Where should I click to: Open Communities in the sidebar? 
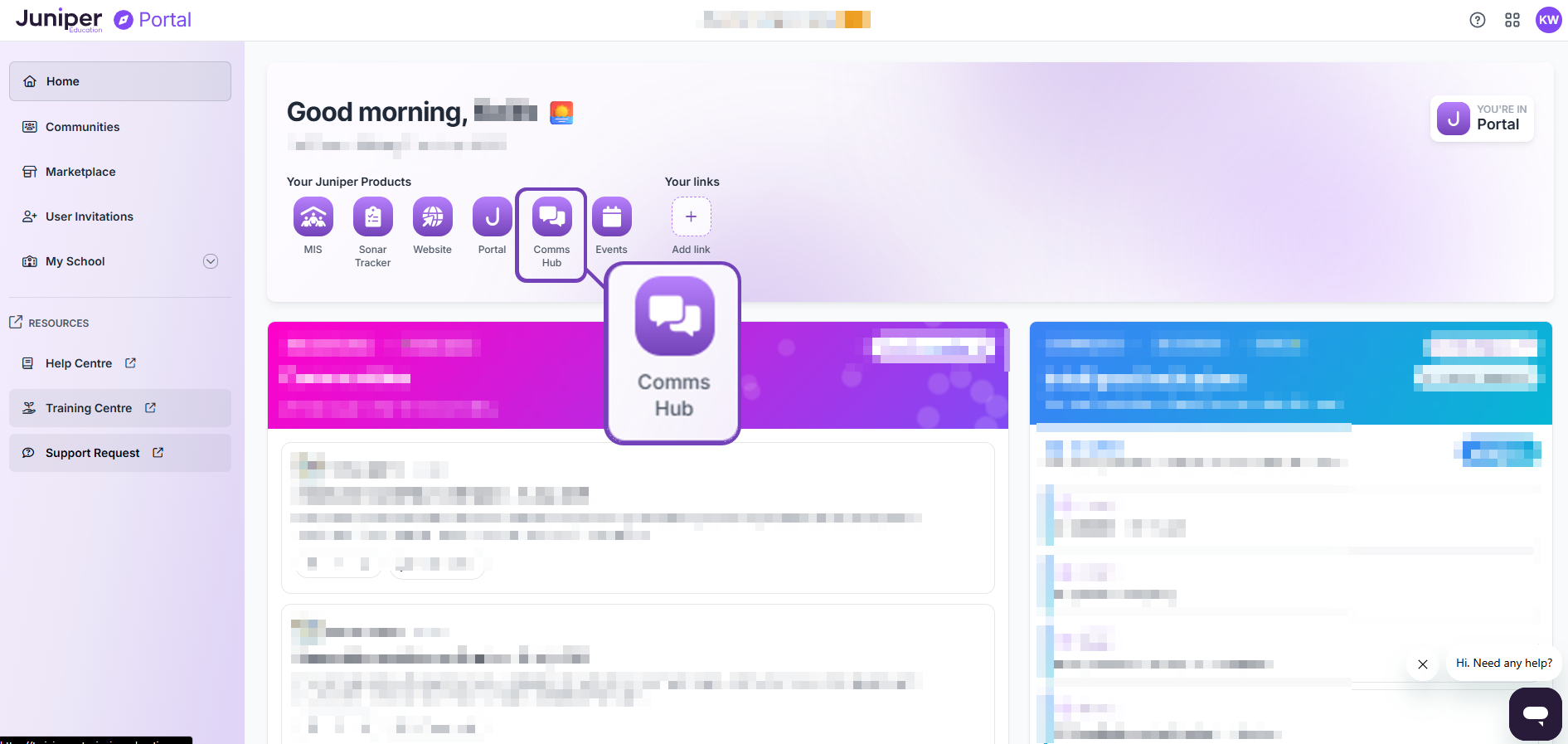[120, 127]
